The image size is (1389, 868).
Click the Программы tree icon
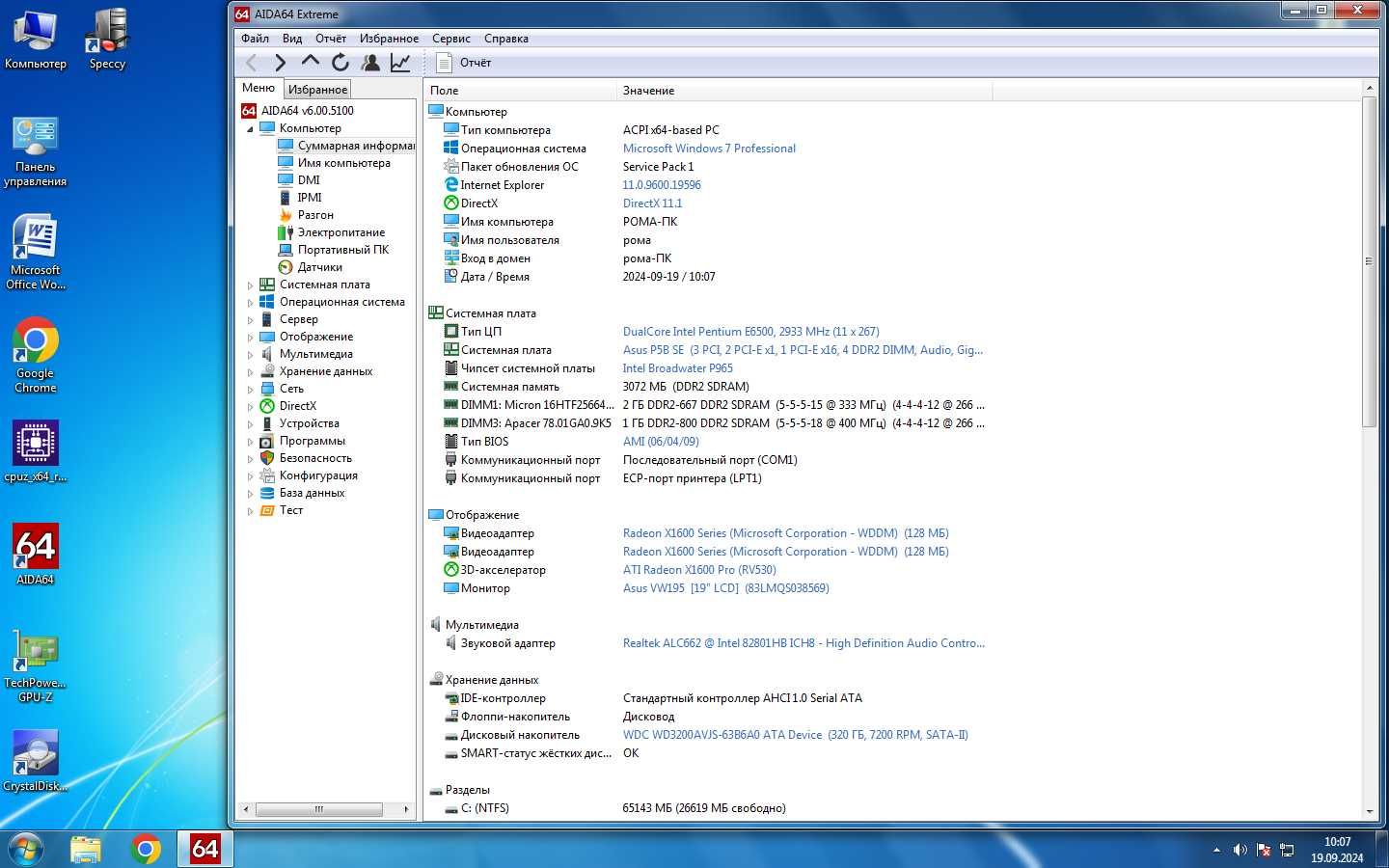click(x=267, y=441)
